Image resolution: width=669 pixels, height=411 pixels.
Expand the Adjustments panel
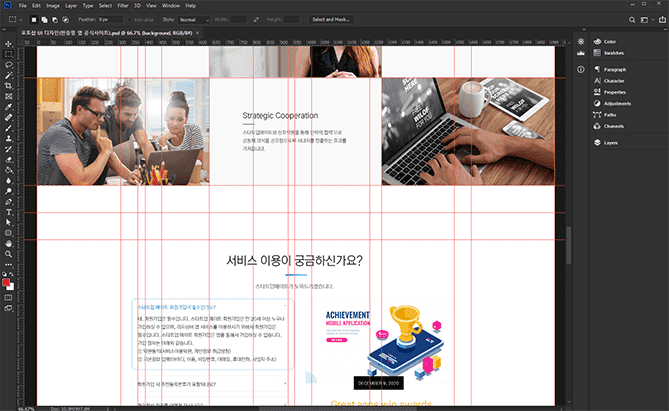[612, 103]
